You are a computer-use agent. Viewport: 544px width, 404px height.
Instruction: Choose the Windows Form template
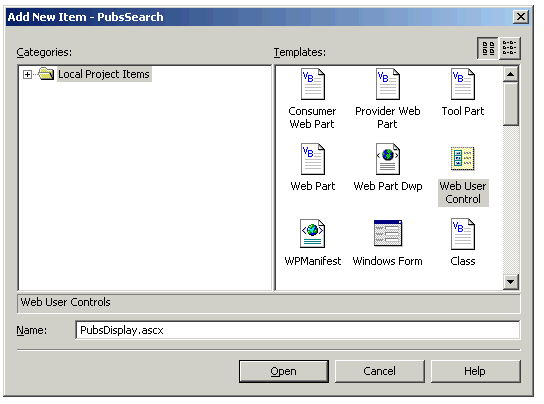click(388, 243)
